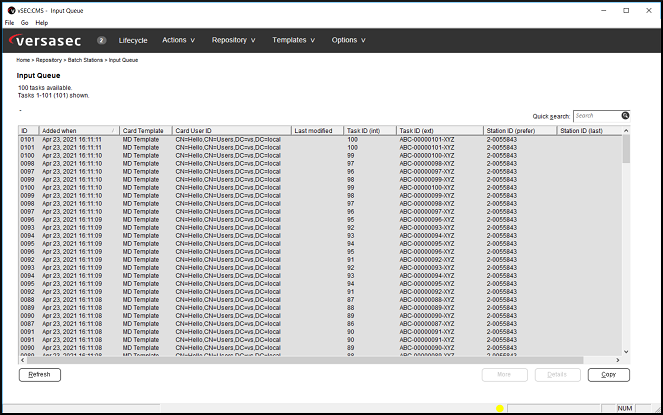Click the yellow status indicator dot
This screenshot has height=415, width=663.
pyautogui.click(x=500, y=408)
